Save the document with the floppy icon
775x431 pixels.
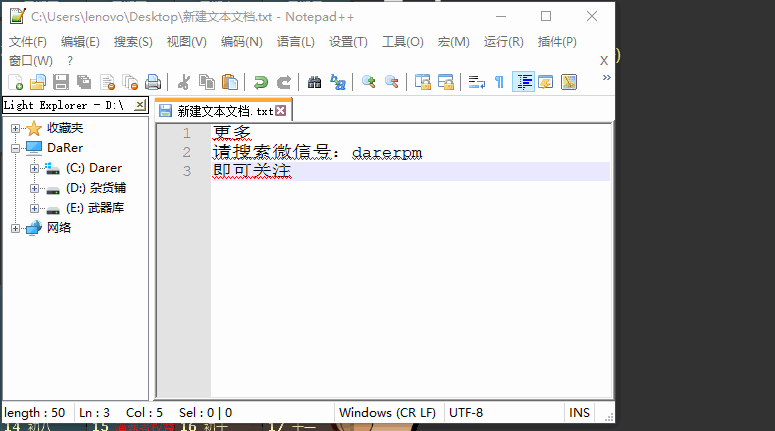point(61,82)
